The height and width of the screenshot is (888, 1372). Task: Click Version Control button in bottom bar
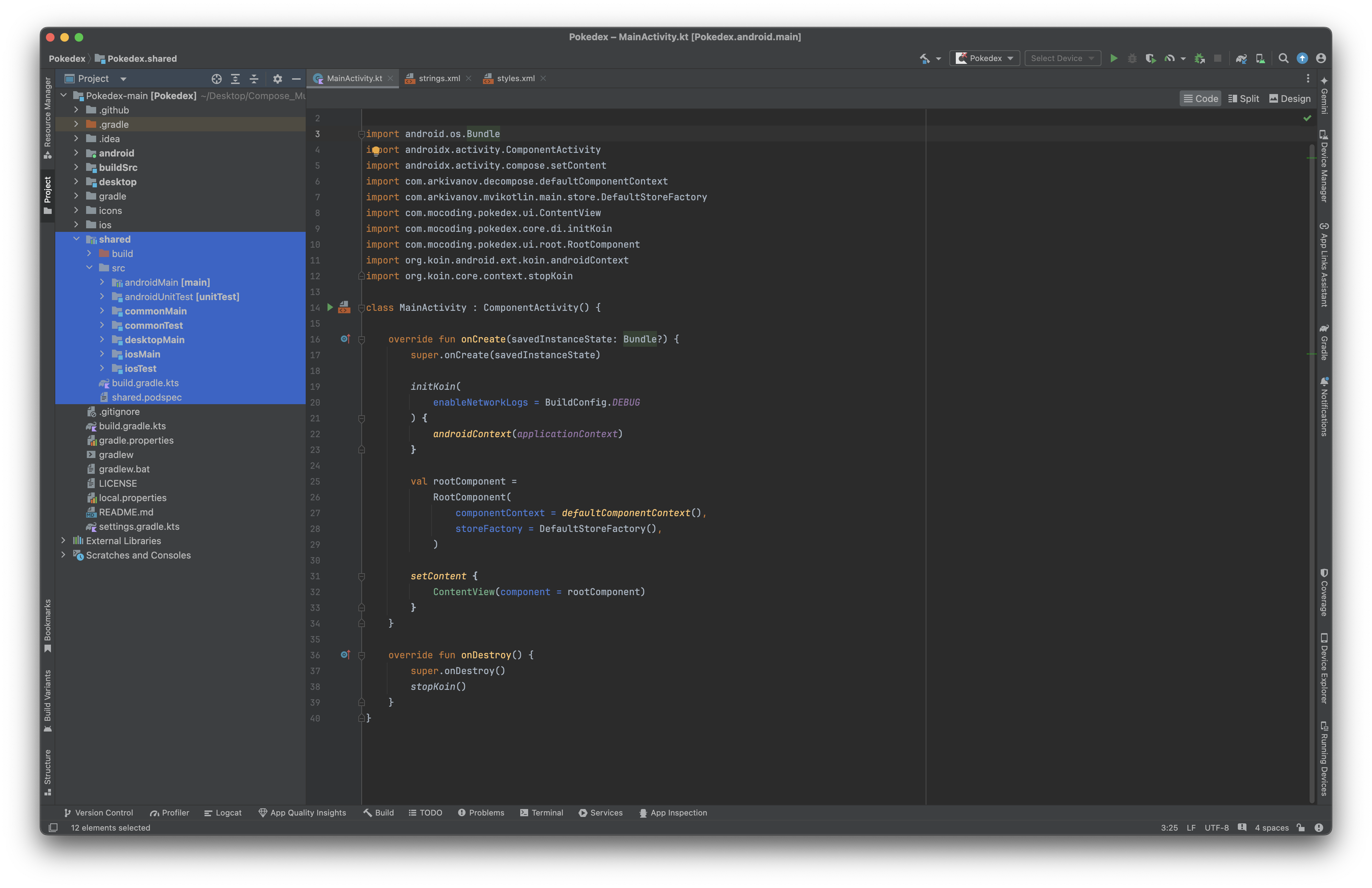point(99,813)
